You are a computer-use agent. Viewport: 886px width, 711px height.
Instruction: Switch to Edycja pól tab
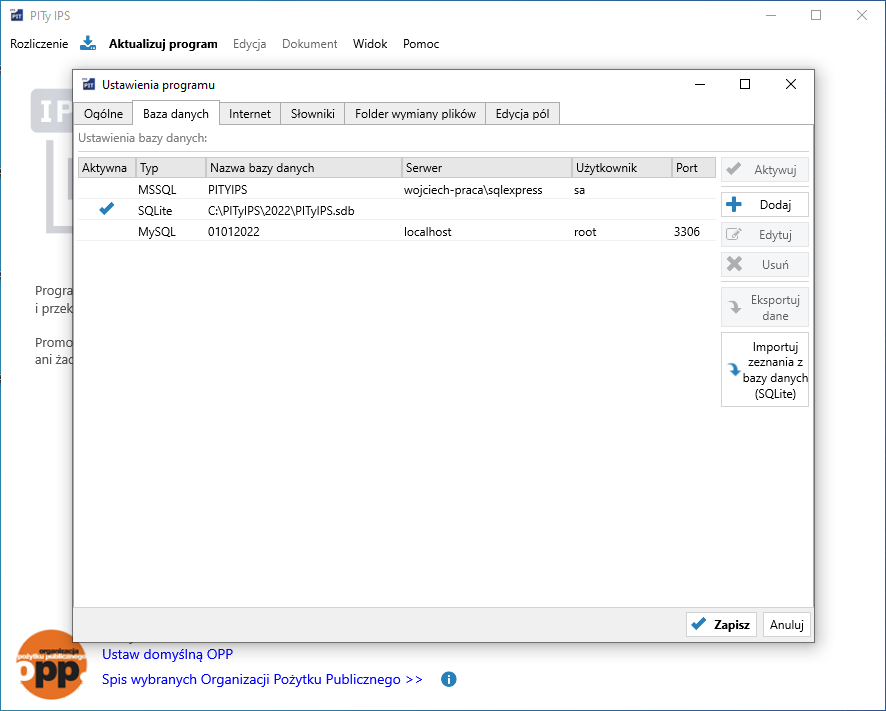(x=522, y=114)
